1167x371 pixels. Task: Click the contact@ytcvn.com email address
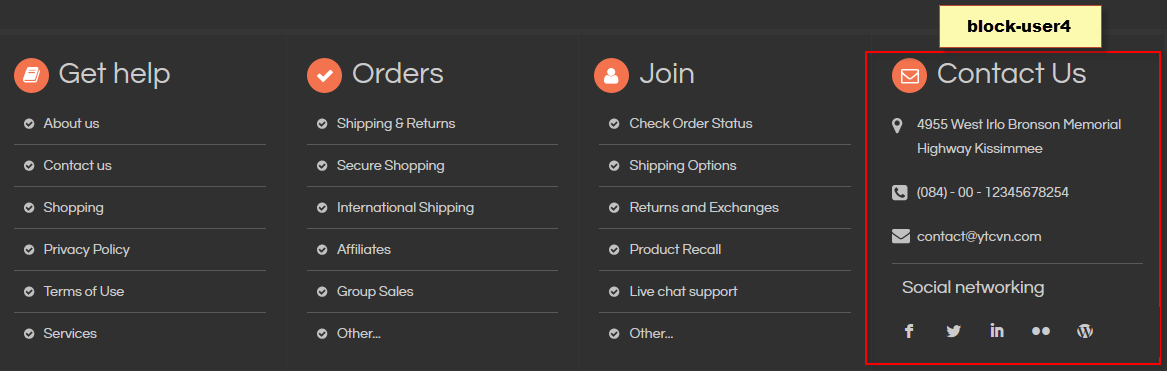pyautogui.click(x=979, y=237)
